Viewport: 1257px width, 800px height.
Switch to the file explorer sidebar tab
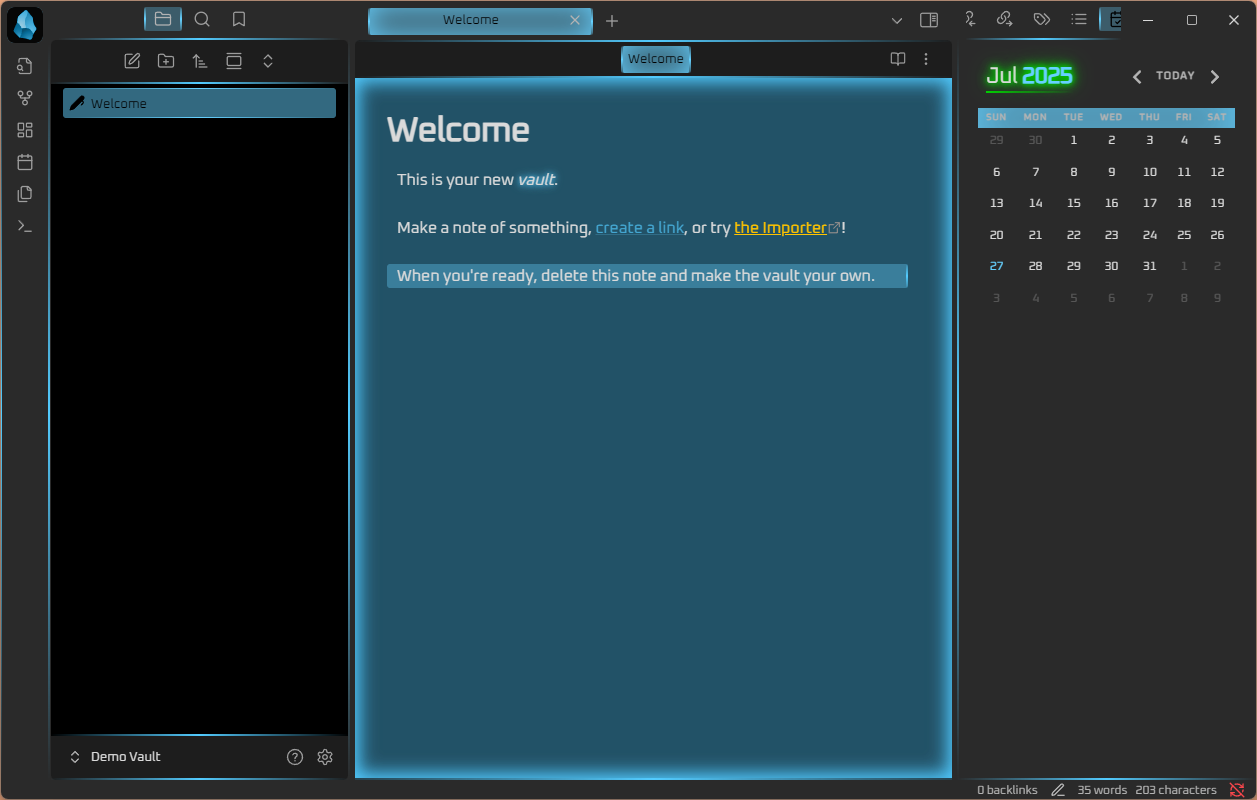[163, 19]
